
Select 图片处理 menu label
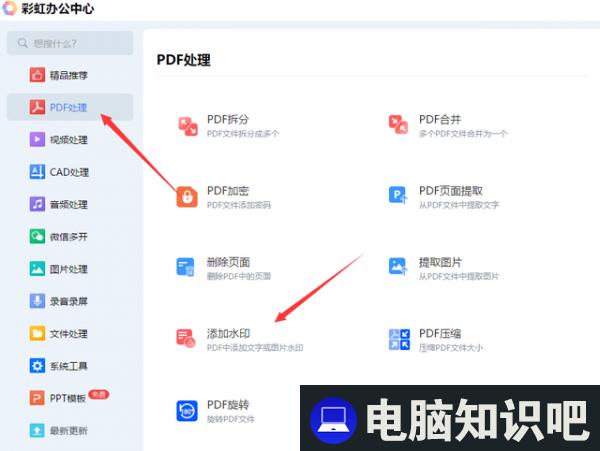click(x=69, y=269)
